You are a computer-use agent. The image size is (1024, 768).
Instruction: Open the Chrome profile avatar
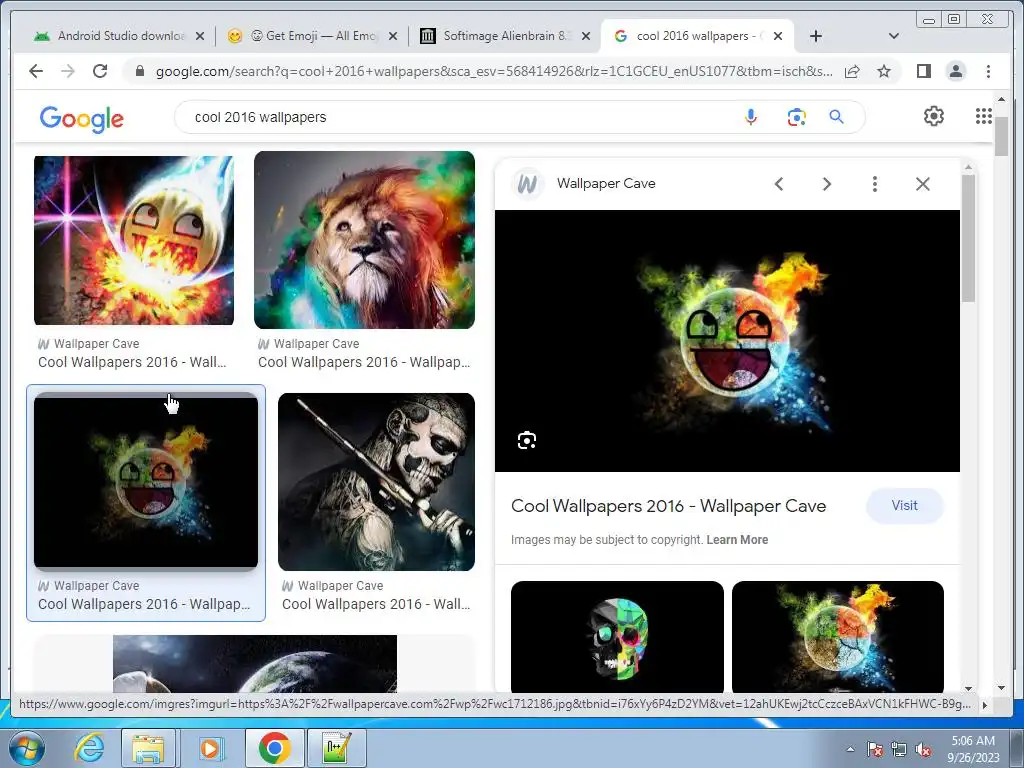(955, 71)
